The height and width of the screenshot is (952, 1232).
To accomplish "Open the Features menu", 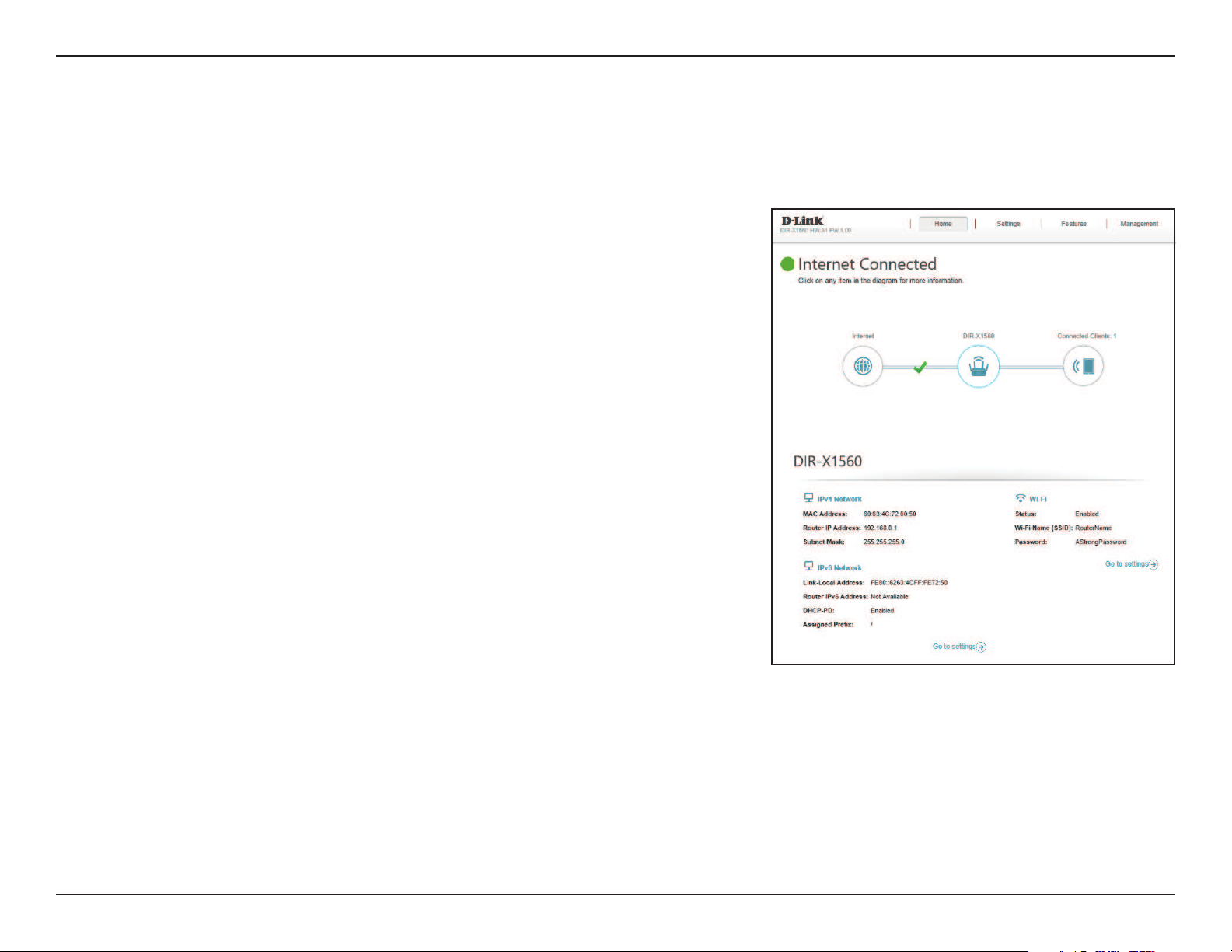I will pyautogui.click(x=1073, y=224).
